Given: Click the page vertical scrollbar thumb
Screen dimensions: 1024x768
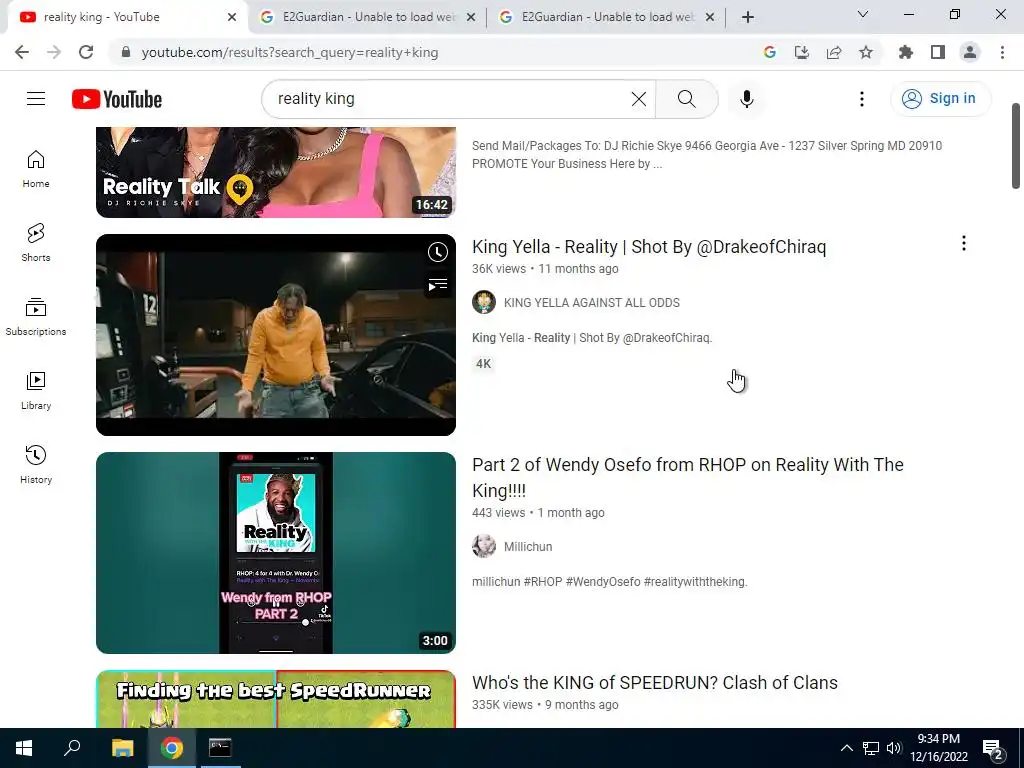Looking at the screenshot, I should (x=1016, y=145).
